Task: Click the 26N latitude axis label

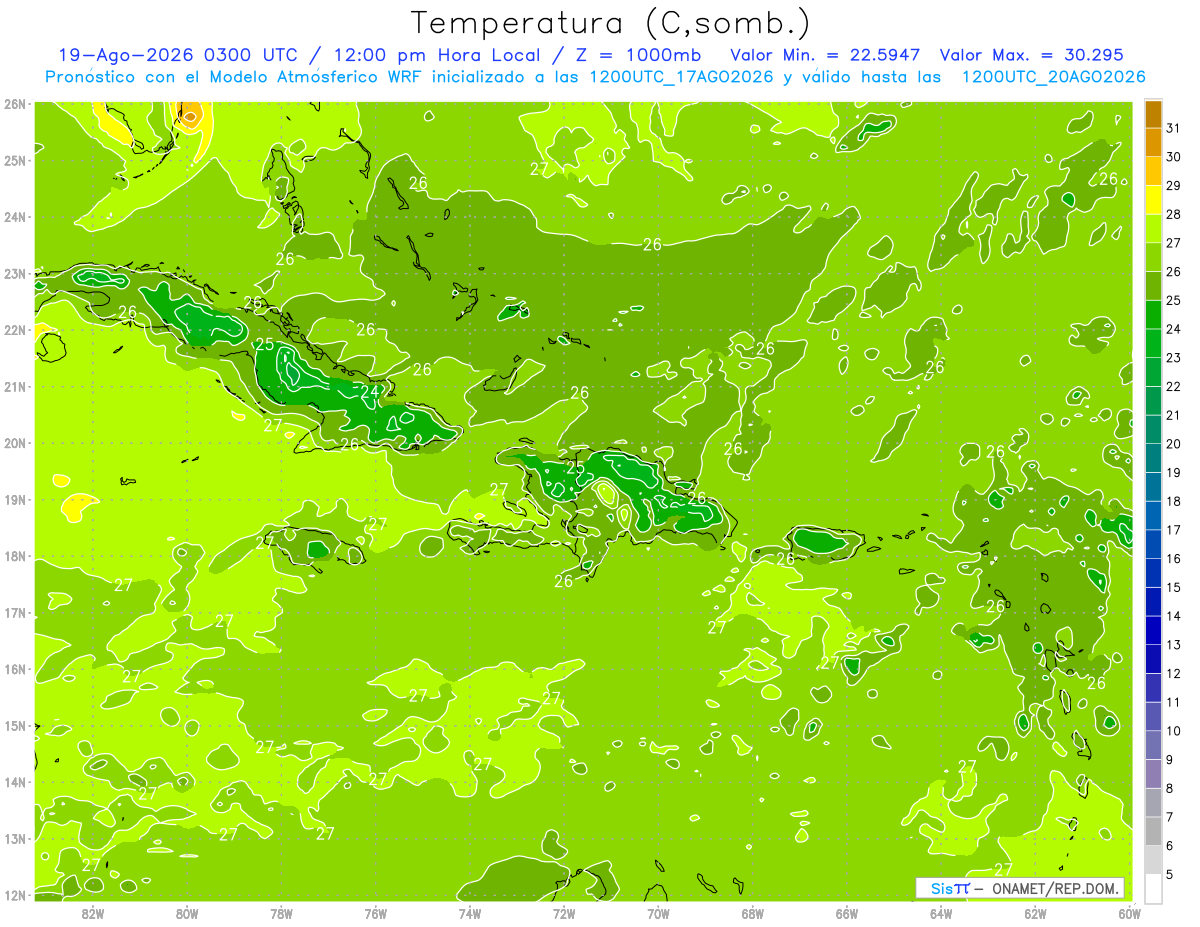Action: [15, 104]
